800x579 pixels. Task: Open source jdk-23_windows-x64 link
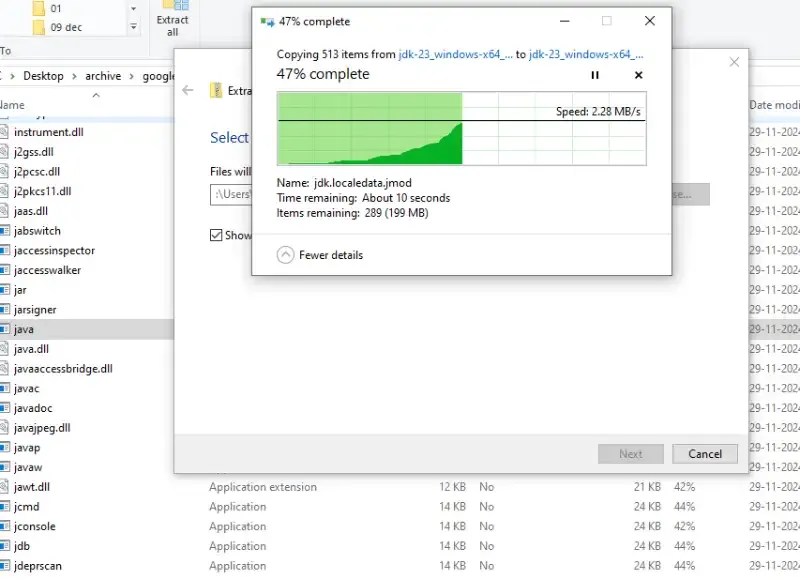455,54
